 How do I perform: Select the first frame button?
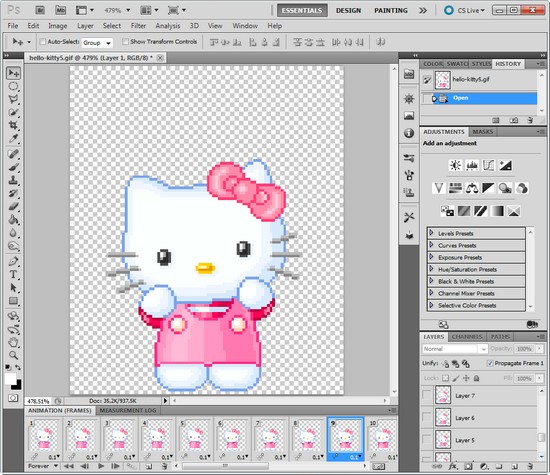coord(69,466)
